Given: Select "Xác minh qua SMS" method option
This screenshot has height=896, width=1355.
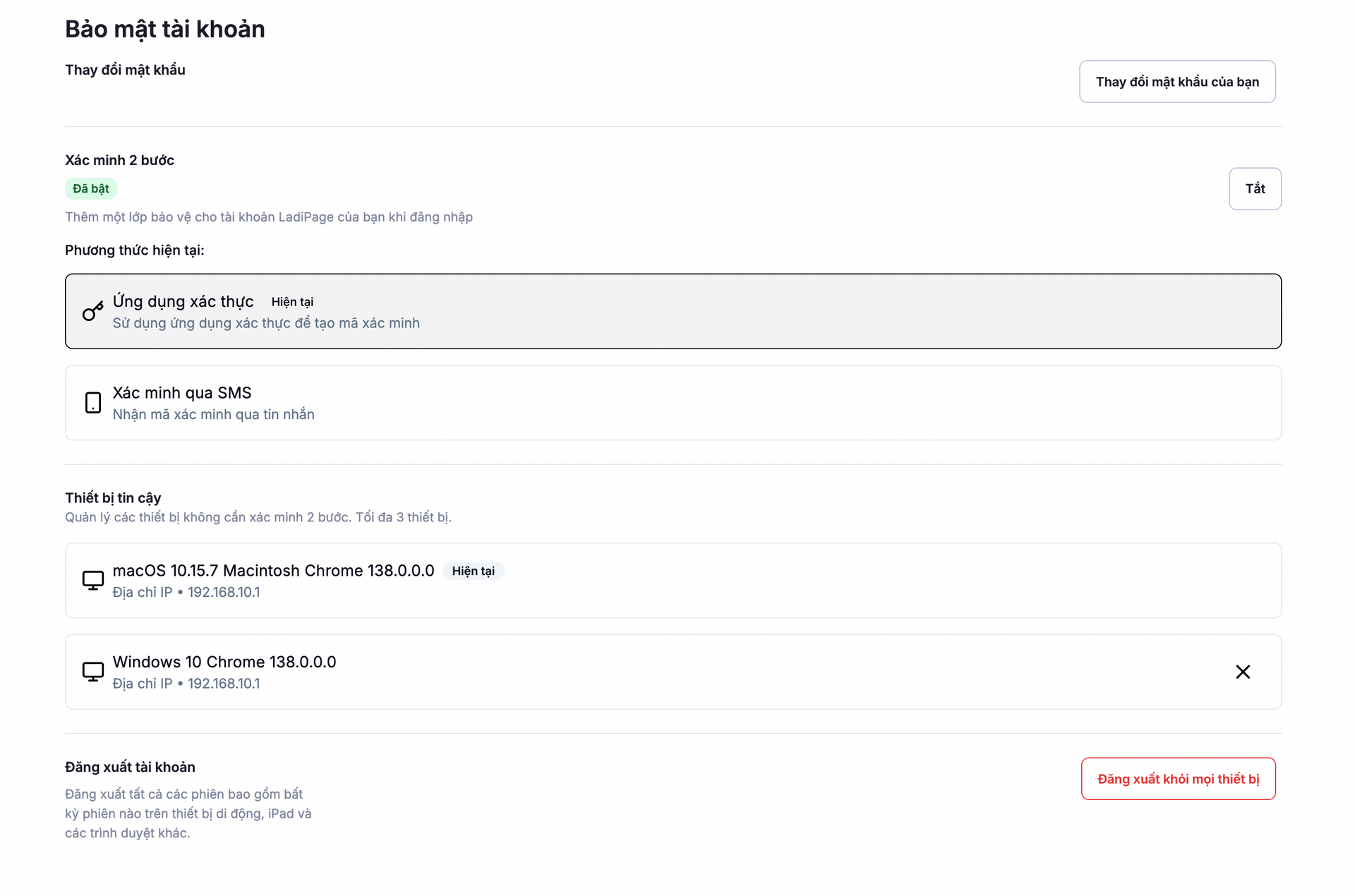Looking at the screenshot, I should coord(182,393).
